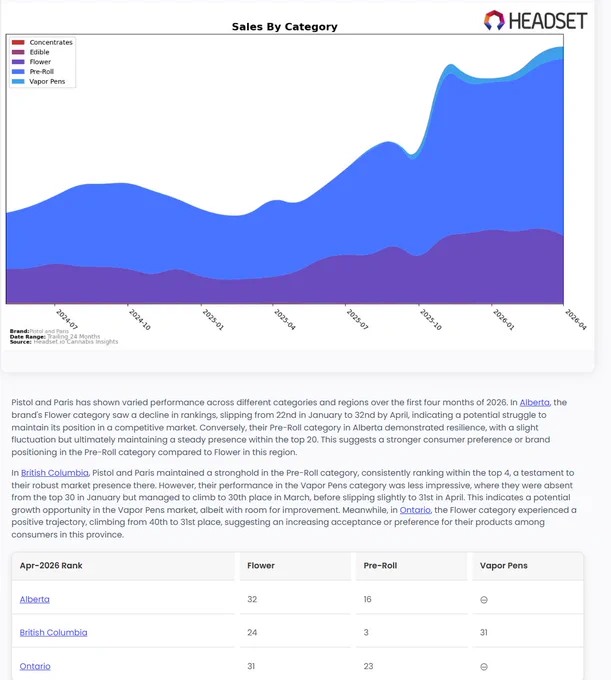Screen dimensions: 611x680
Task: Click the Ontario Pre-Roll rank value 23
Action: pos(368,666)
